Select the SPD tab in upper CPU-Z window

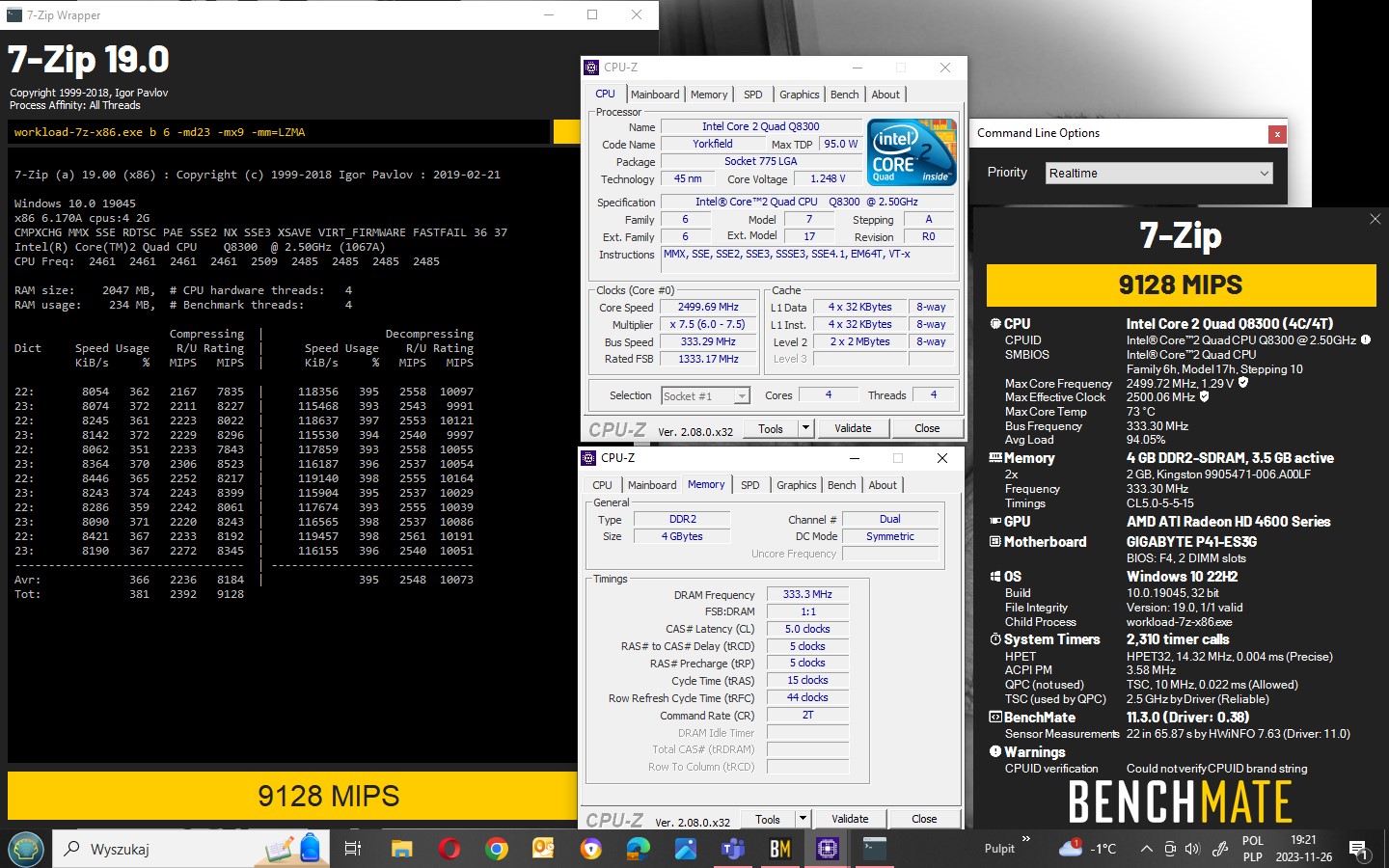(753, 95)
